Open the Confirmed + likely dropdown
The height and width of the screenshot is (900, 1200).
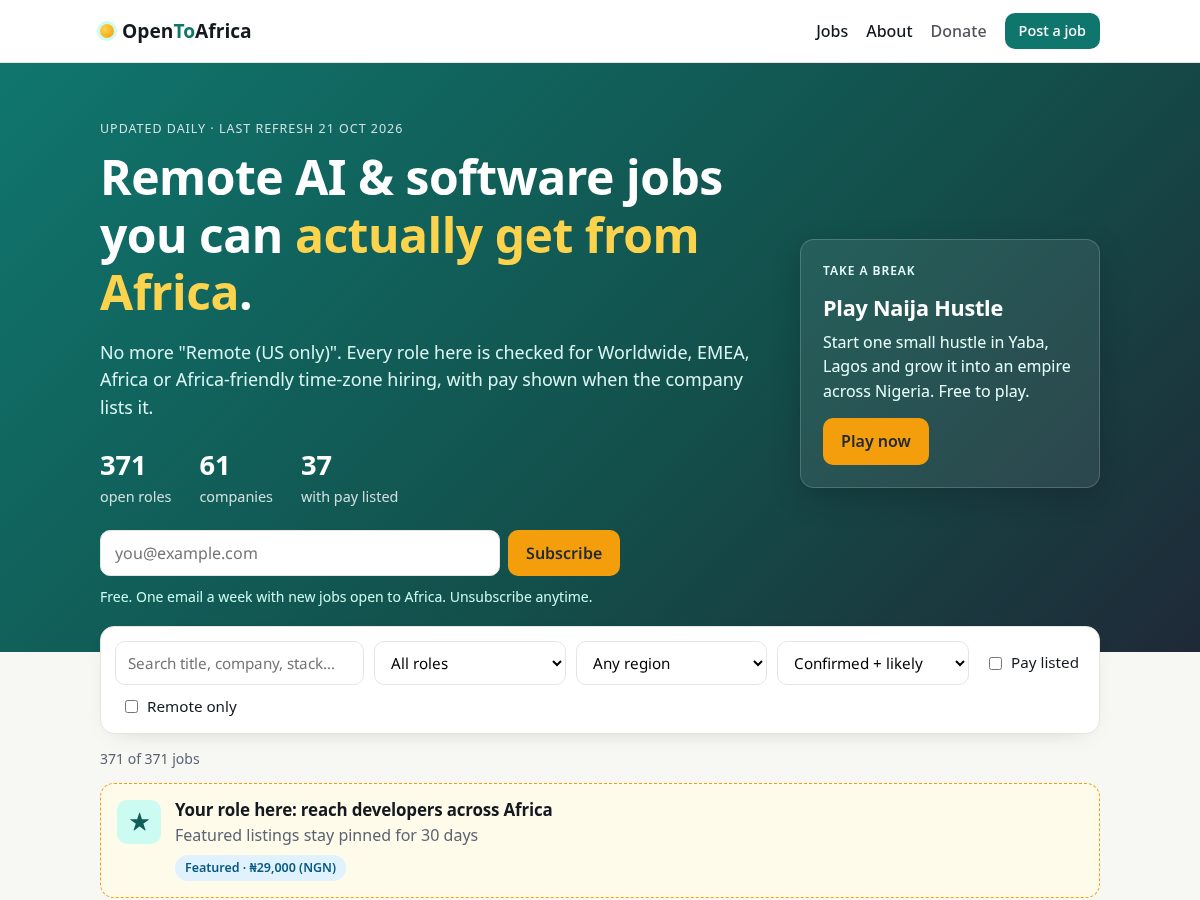coord(873,663)
